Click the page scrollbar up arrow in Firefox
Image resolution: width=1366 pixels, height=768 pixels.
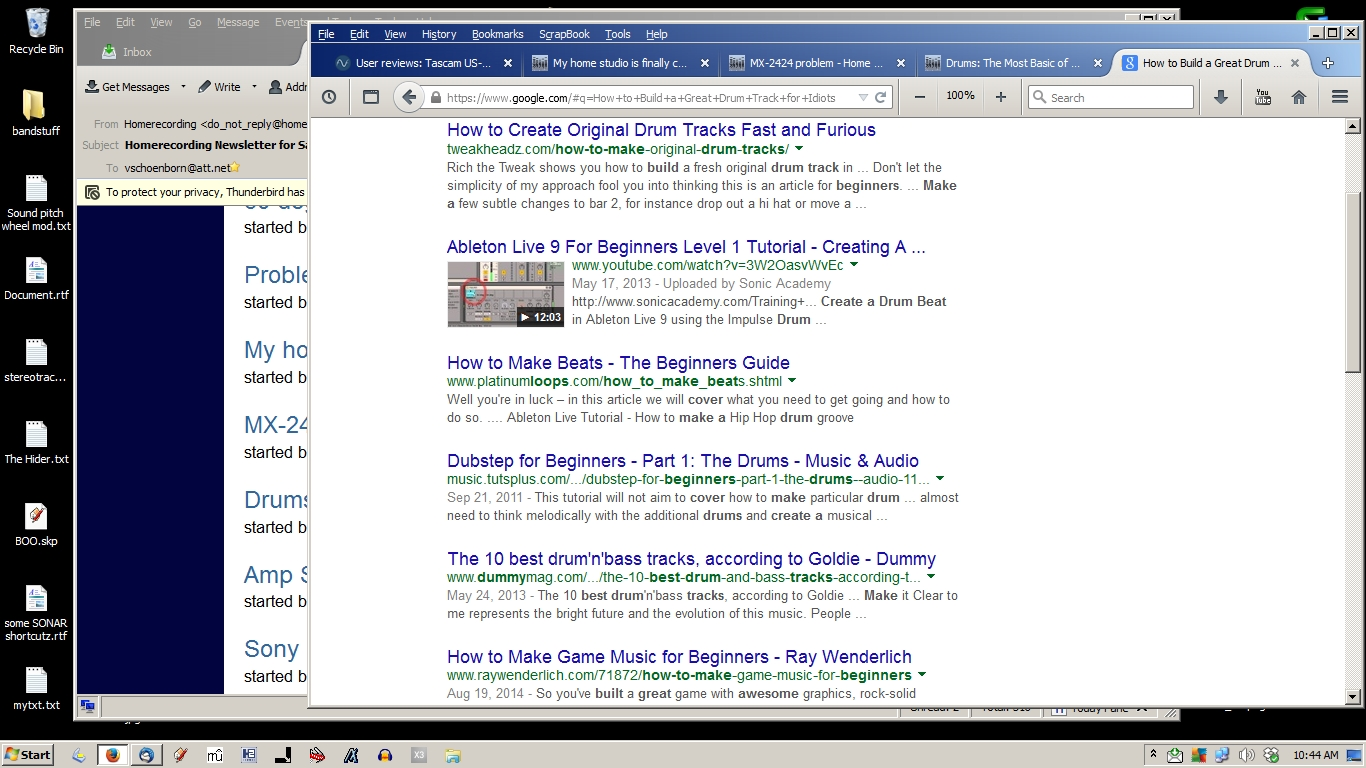pyautogui.click(x=1353, y=127)
